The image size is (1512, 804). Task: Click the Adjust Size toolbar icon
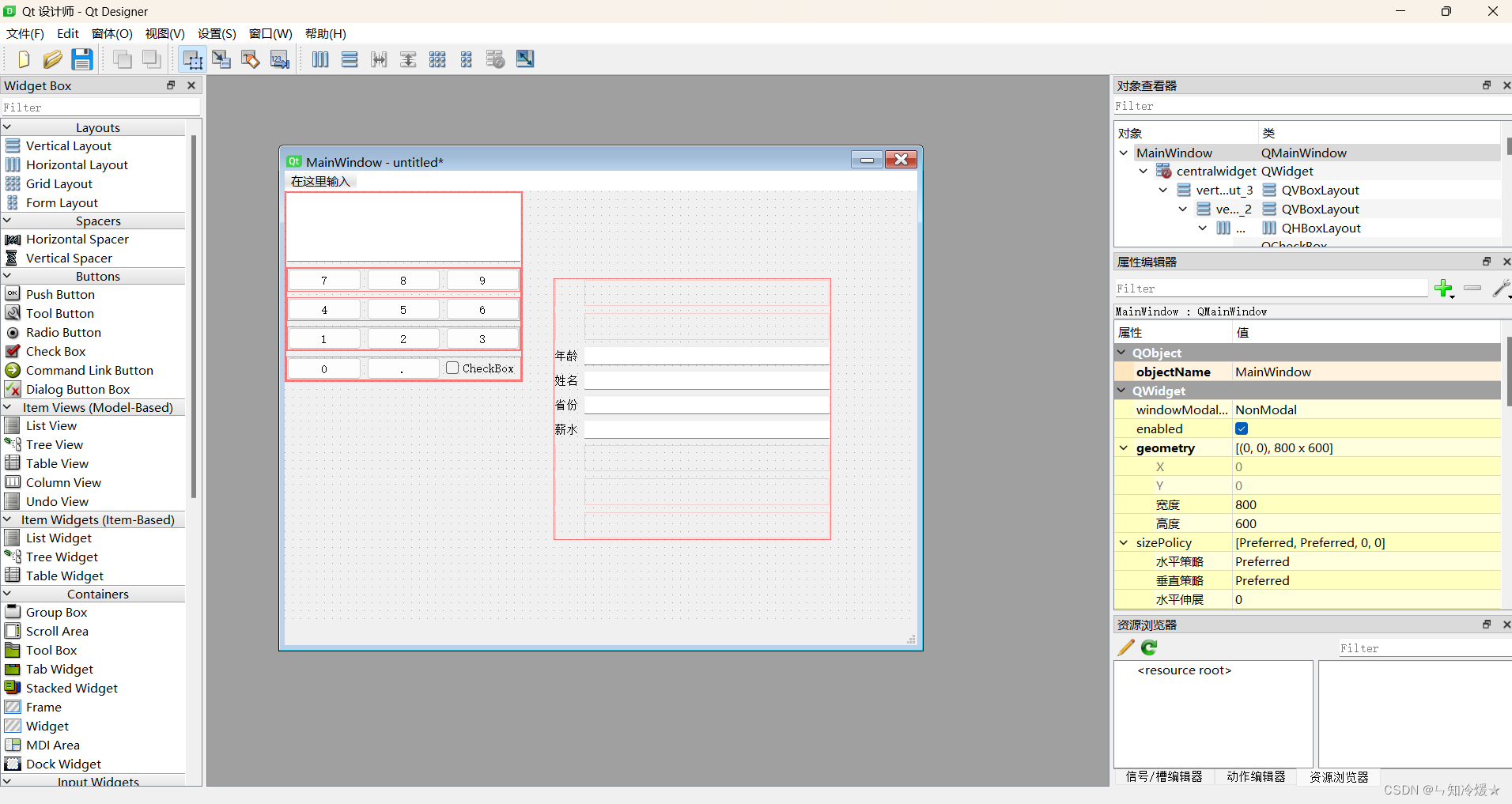point(525,59)
